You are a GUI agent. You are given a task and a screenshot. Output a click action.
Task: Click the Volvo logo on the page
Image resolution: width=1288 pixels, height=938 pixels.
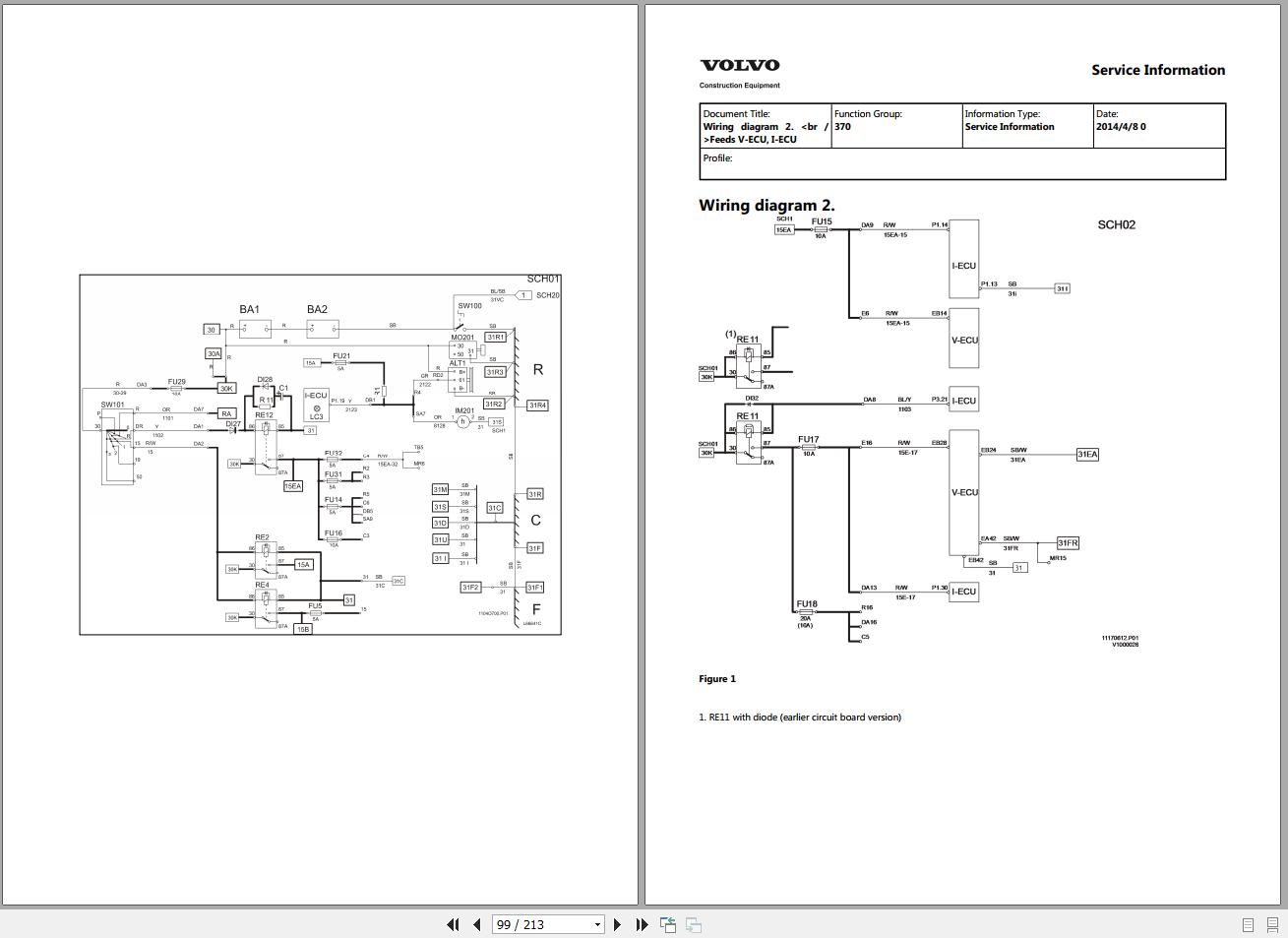tap(740, 65)
